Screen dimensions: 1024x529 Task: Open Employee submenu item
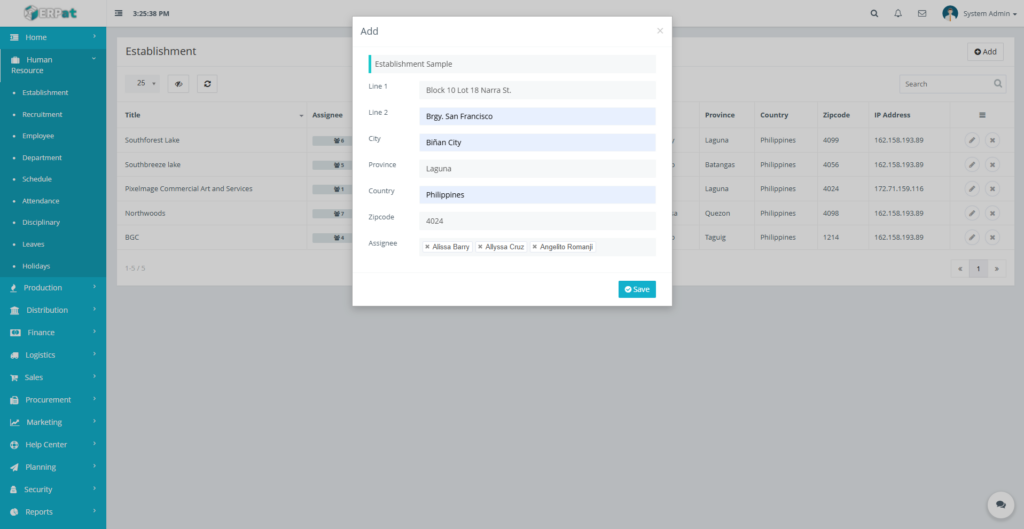click(38, 136)
